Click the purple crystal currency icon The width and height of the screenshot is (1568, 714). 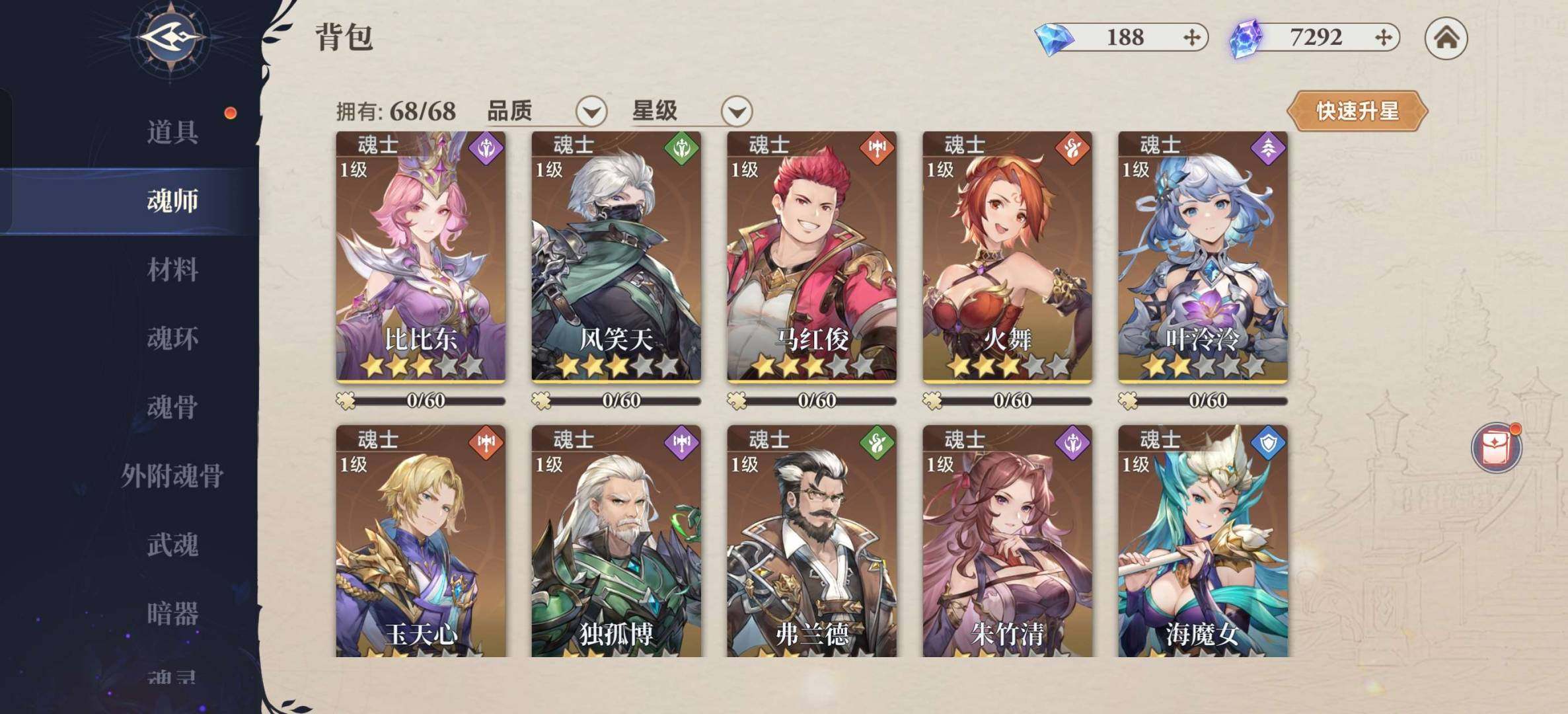coord(1246,38)
